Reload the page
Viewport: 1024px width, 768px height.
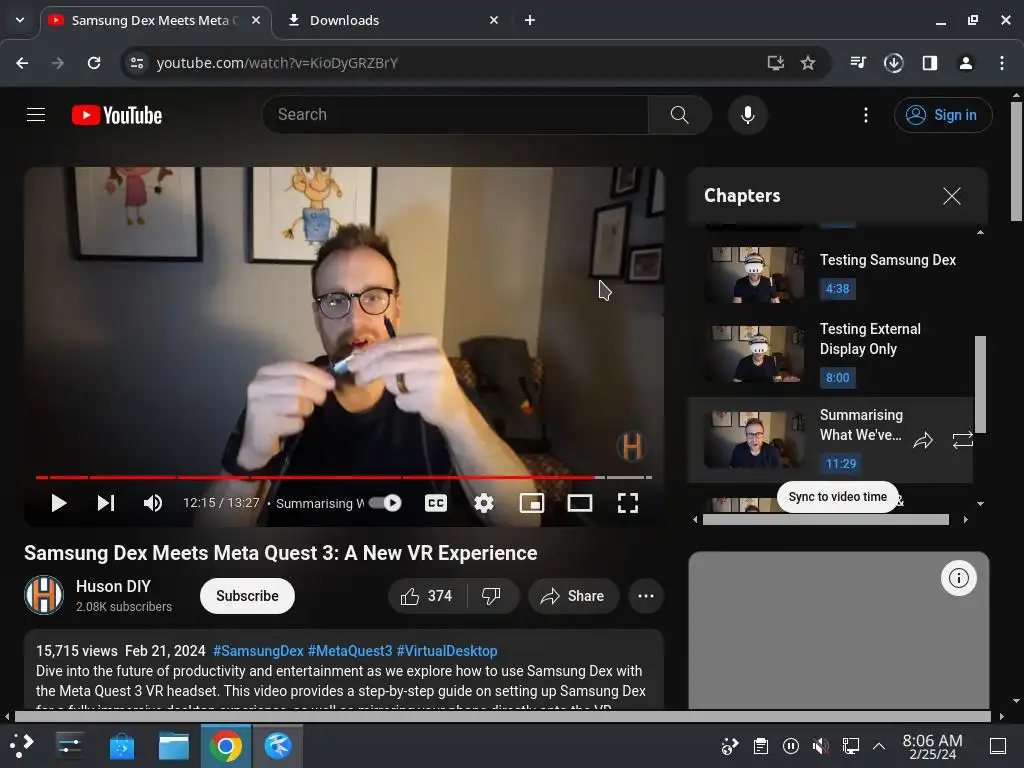click(x=94, y=63)
